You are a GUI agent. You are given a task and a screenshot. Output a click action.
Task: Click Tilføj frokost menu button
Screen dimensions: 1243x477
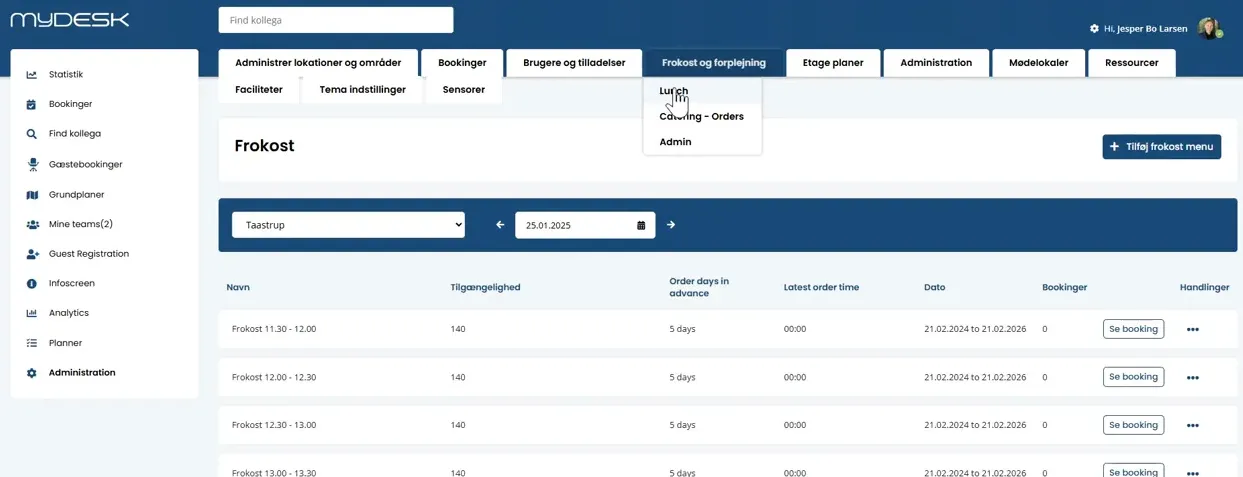point(1162,146)
